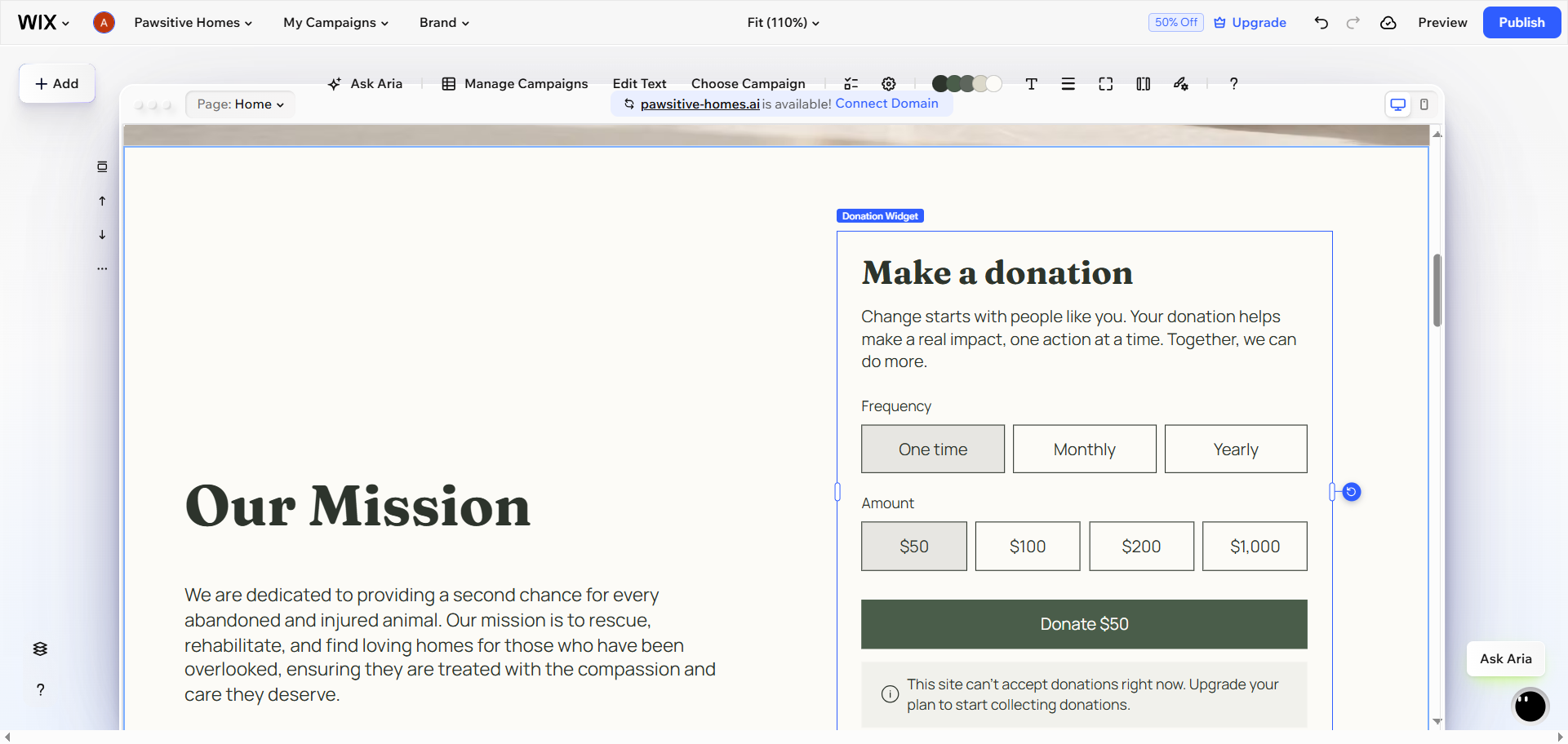This screenshot has width=1568, height=744.
Task: Redo the last action
Action: (1353, 23)
